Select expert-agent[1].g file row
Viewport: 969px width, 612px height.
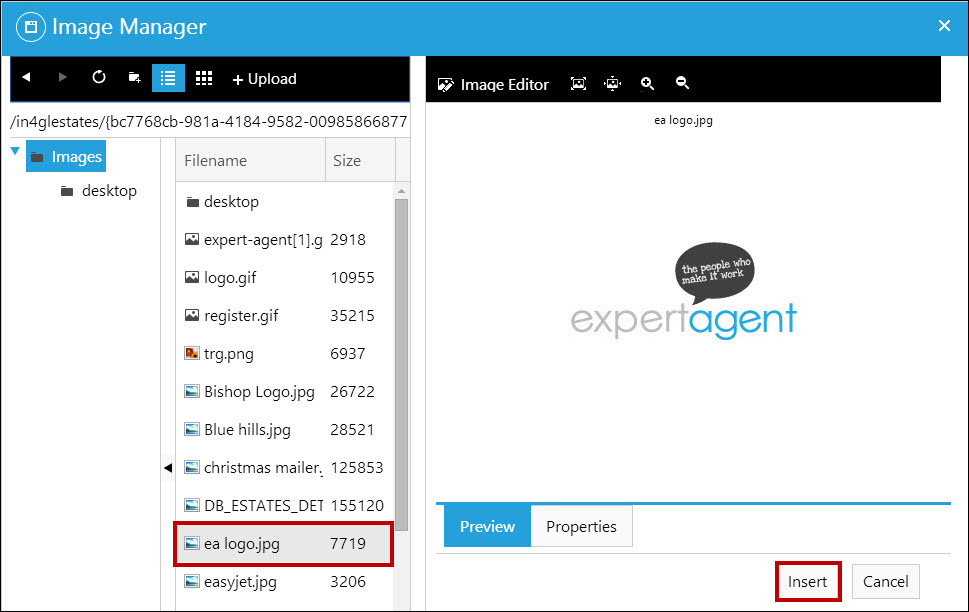(284, 240)
